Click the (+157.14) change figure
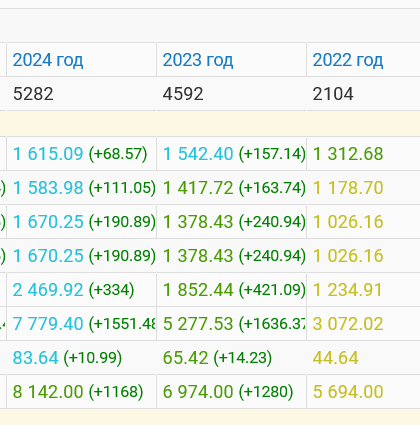420x425 pixels. [x=272, y=154]
